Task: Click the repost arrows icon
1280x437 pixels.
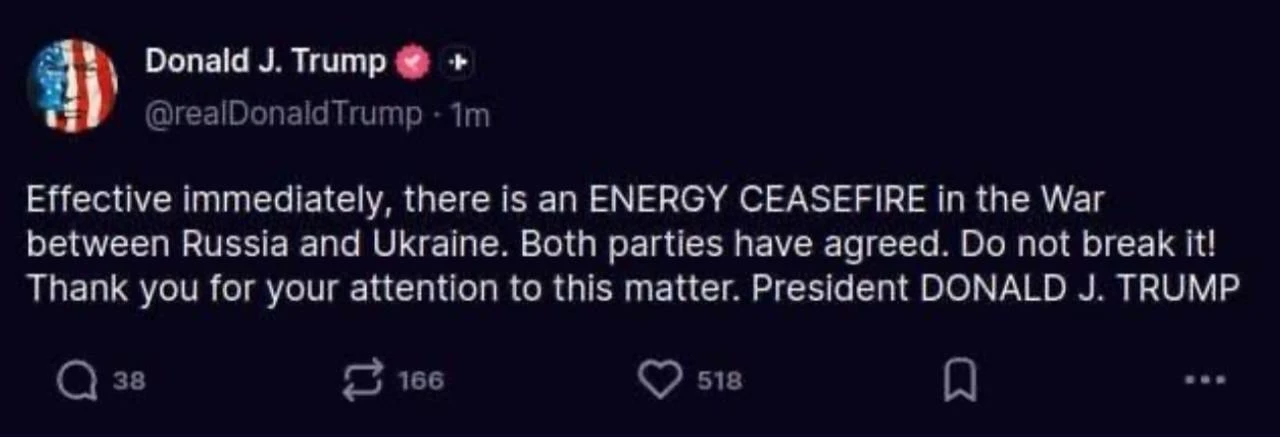Action: click(362, 380)
